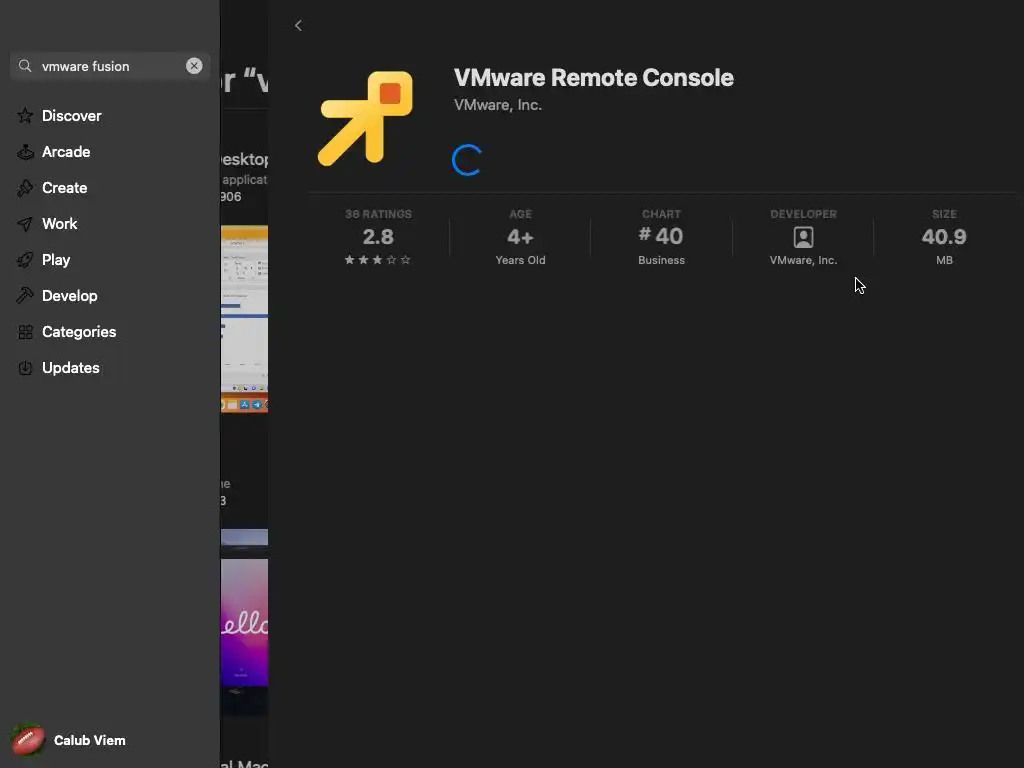
Task: Click the back chevron arrow
Action: tap(298, 25)
